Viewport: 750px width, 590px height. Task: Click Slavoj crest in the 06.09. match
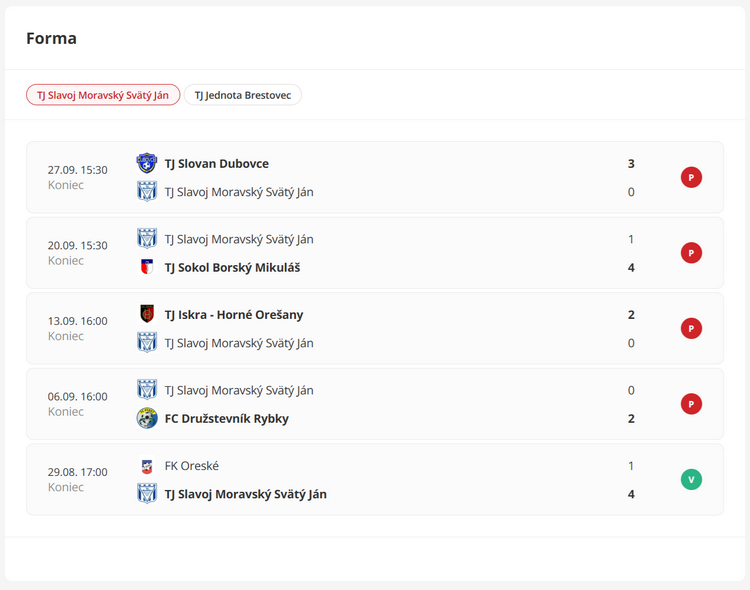[147, 390]
